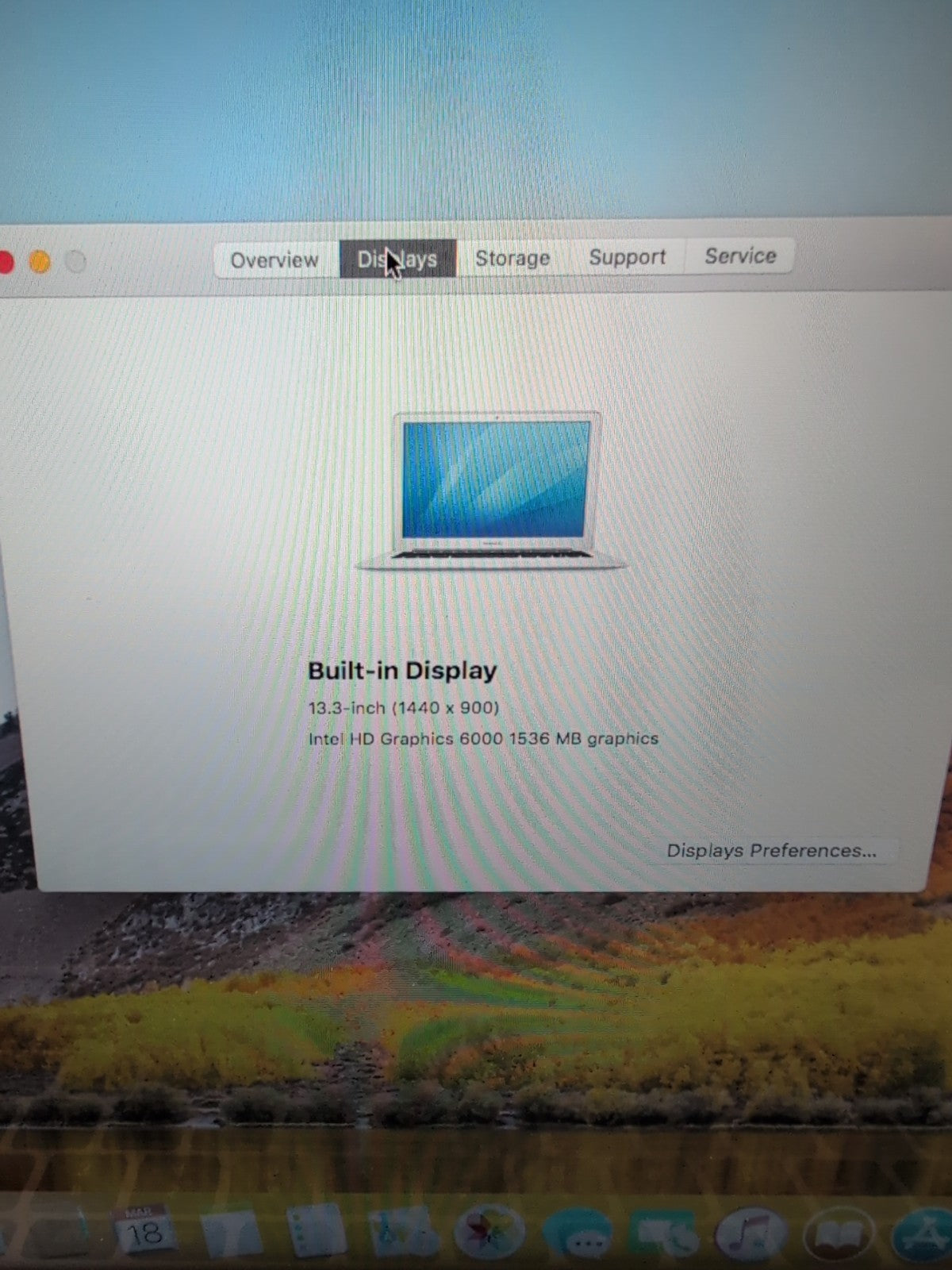Open iTunes in the dock
952x1270 pixels.
751,1234
